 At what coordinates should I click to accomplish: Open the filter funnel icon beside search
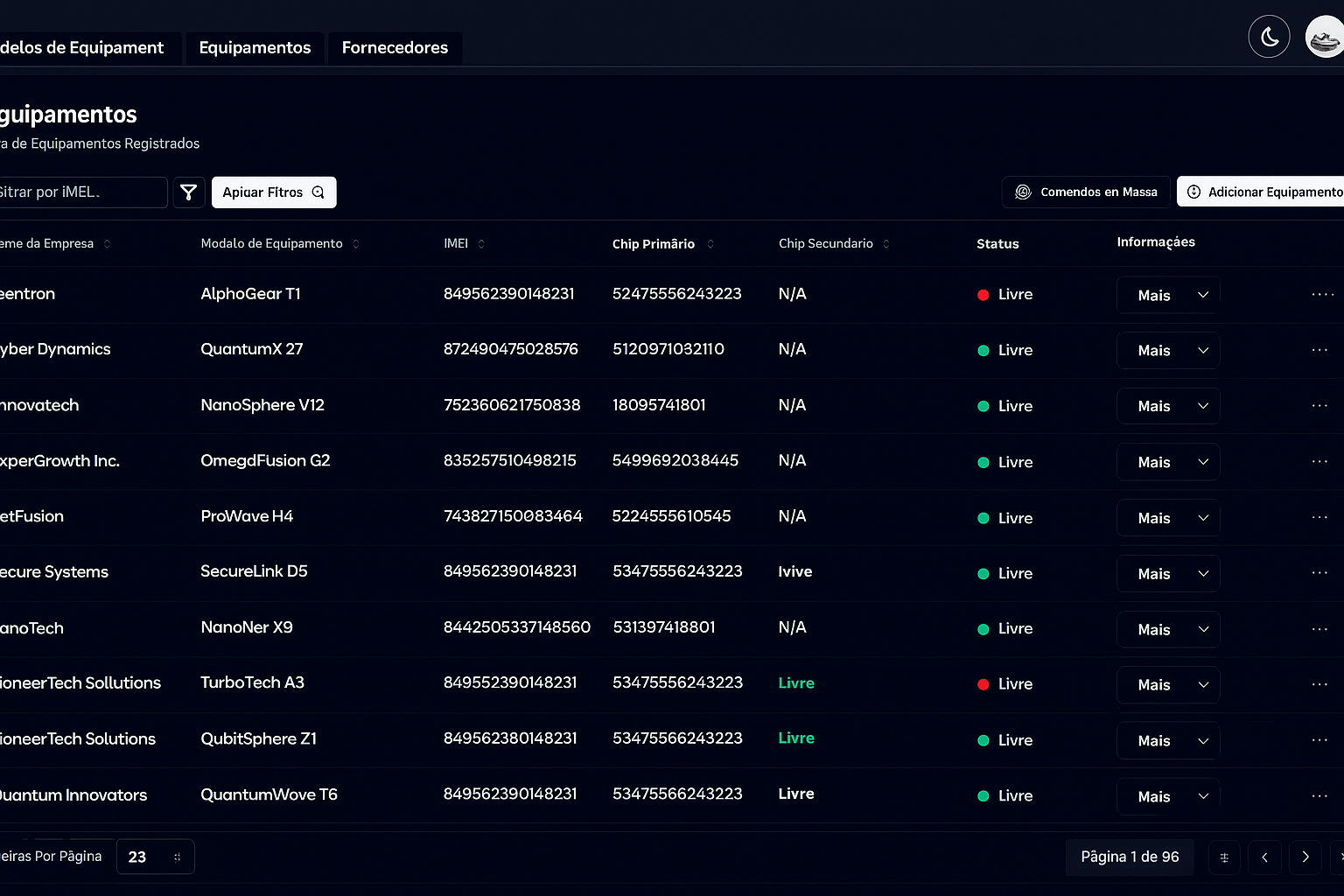[x=188, y=192]
